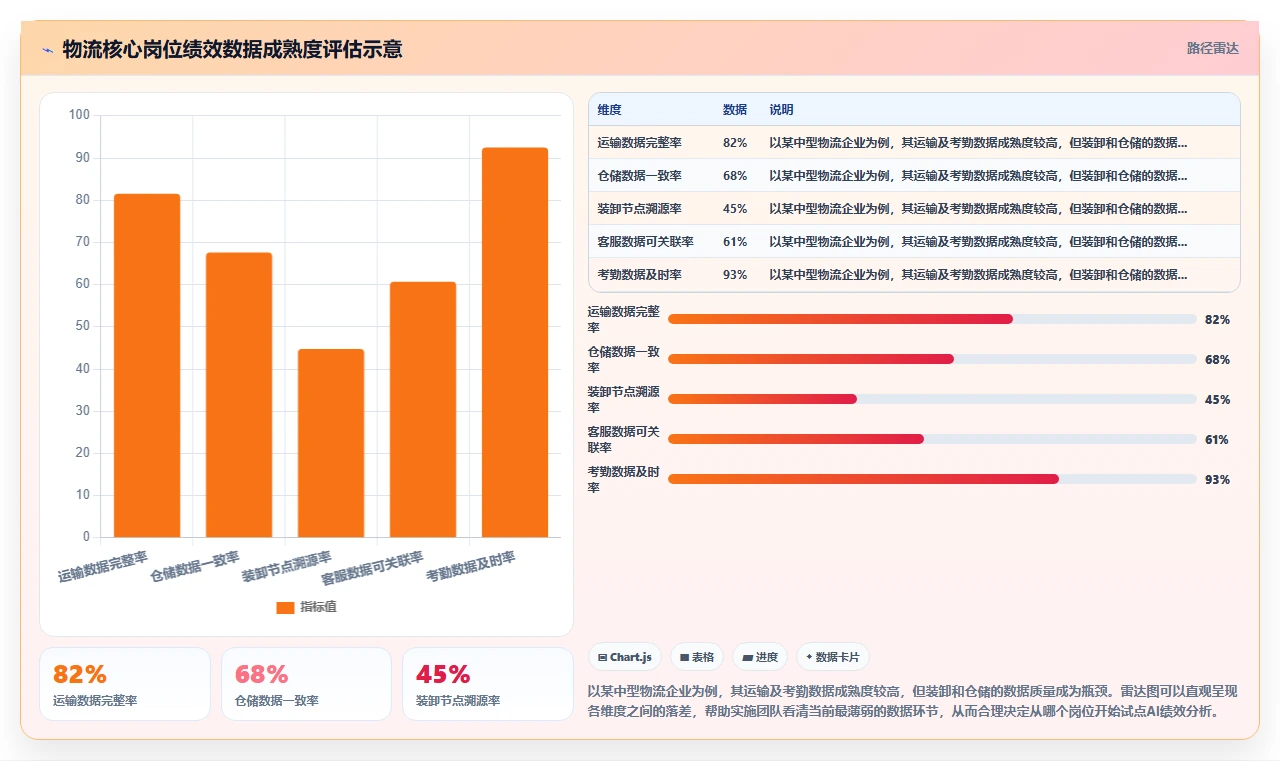Click the 表格 chip

[697, 657]
